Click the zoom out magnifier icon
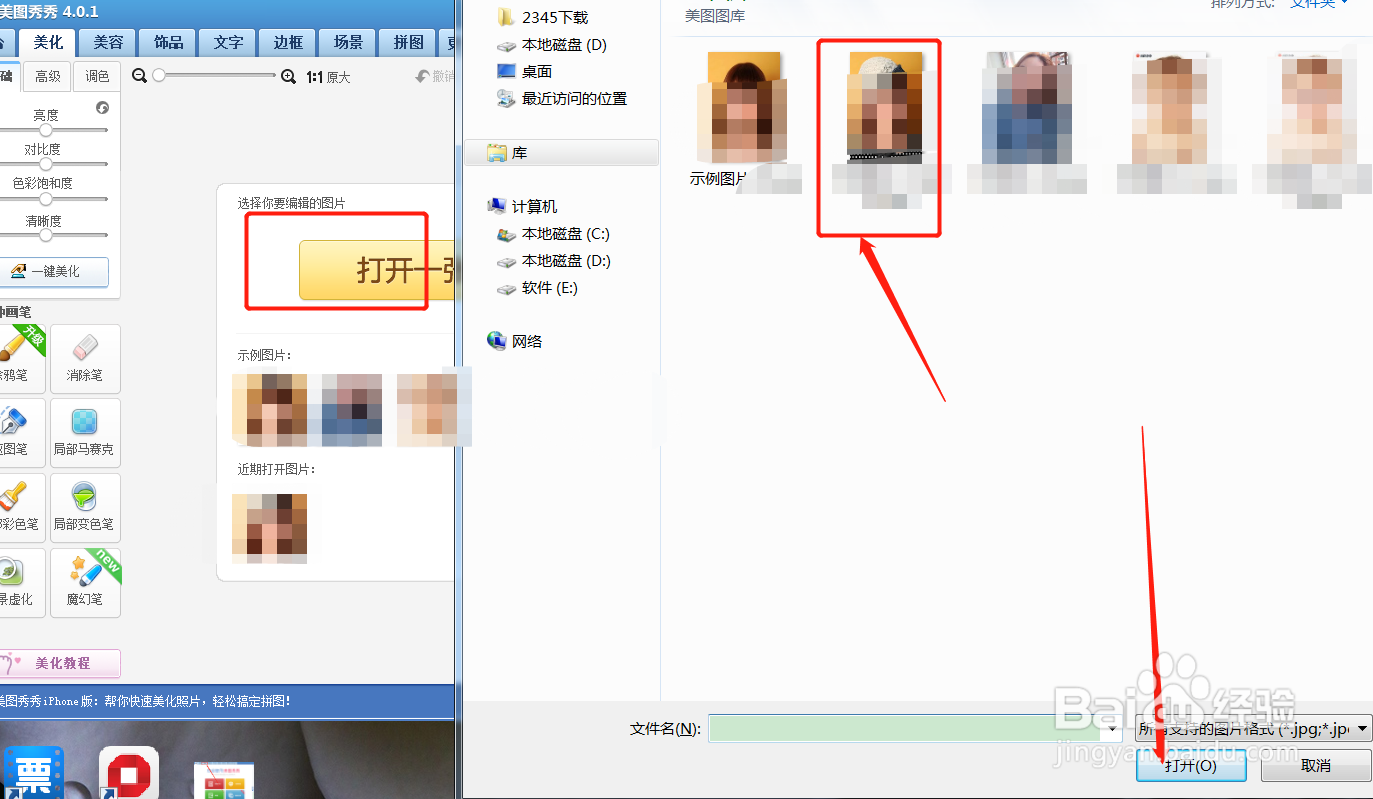Screen dimensions: 1373x799 point(140,76)
